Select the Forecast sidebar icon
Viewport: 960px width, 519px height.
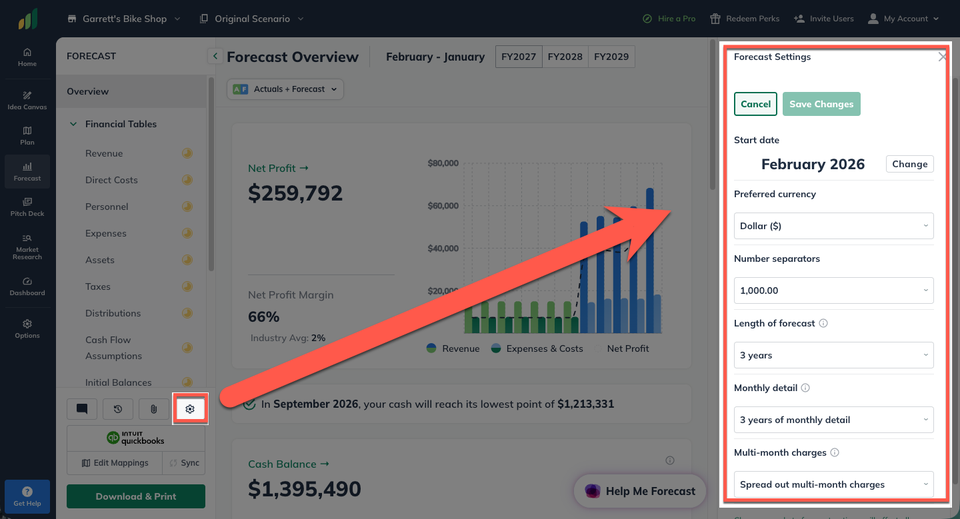tap(27, 171)
